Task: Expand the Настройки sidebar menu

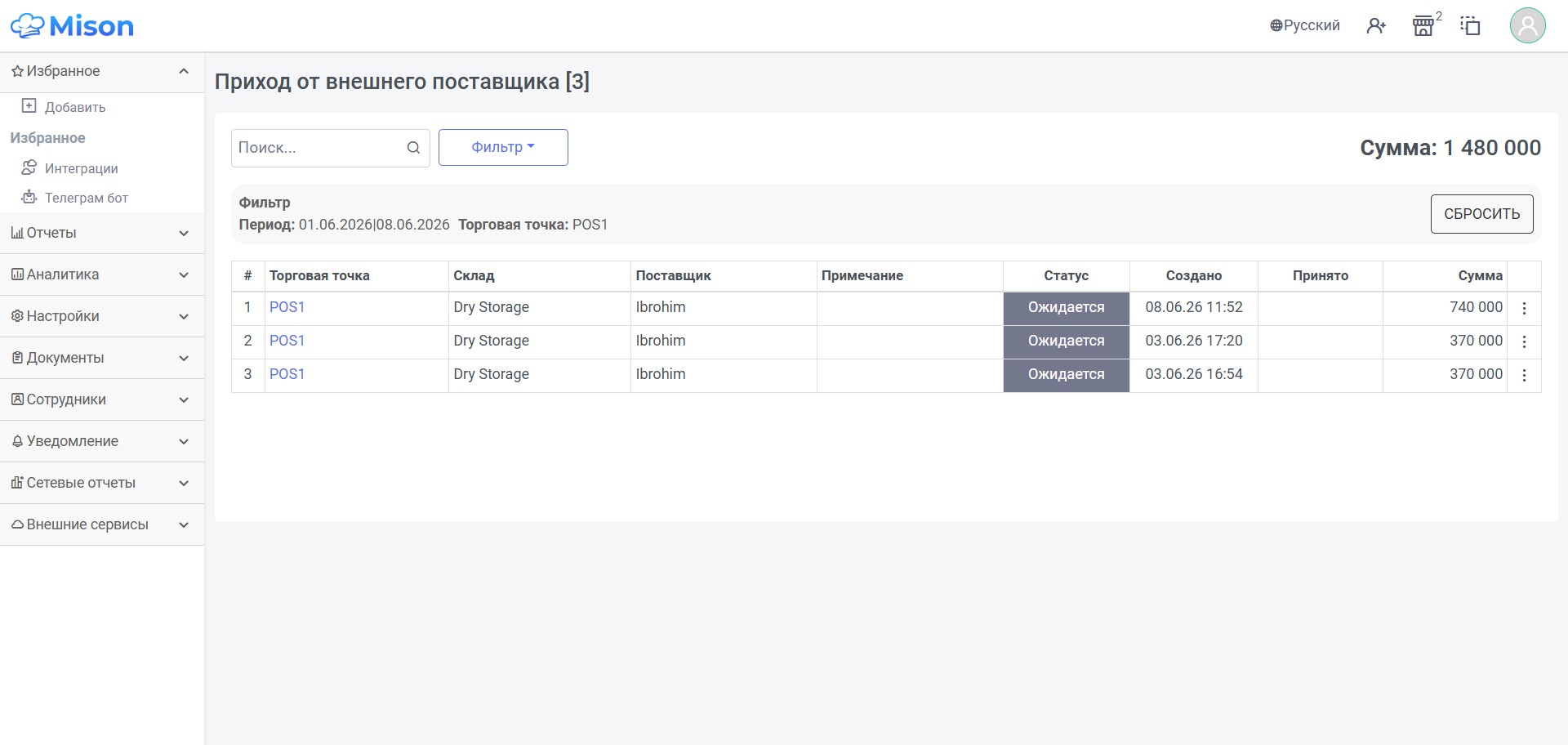Action: click(102, 316)
